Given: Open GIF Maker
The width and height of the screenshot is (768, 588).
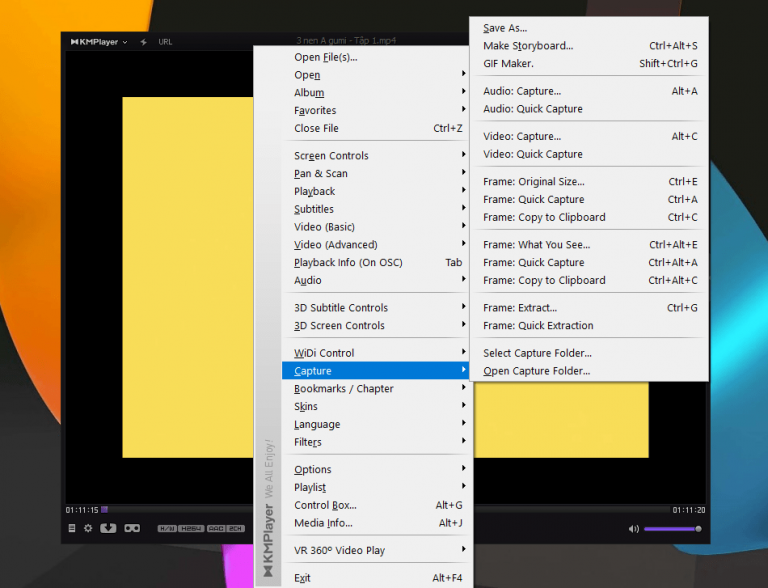Looking at the screenshot, I should point(589,64).
